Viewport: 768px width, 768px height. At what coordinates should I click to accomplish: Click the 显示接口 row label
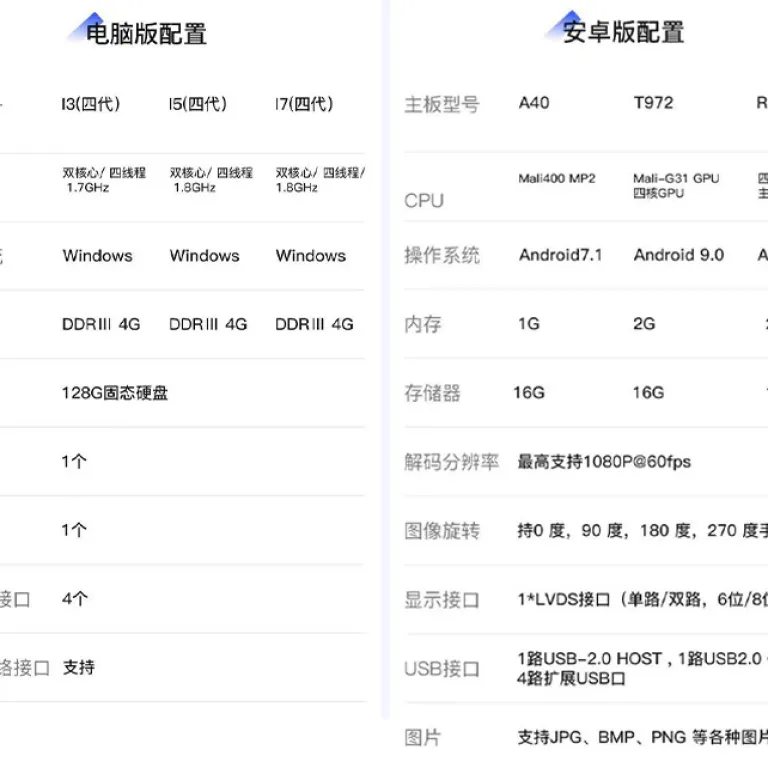point(442,600)
